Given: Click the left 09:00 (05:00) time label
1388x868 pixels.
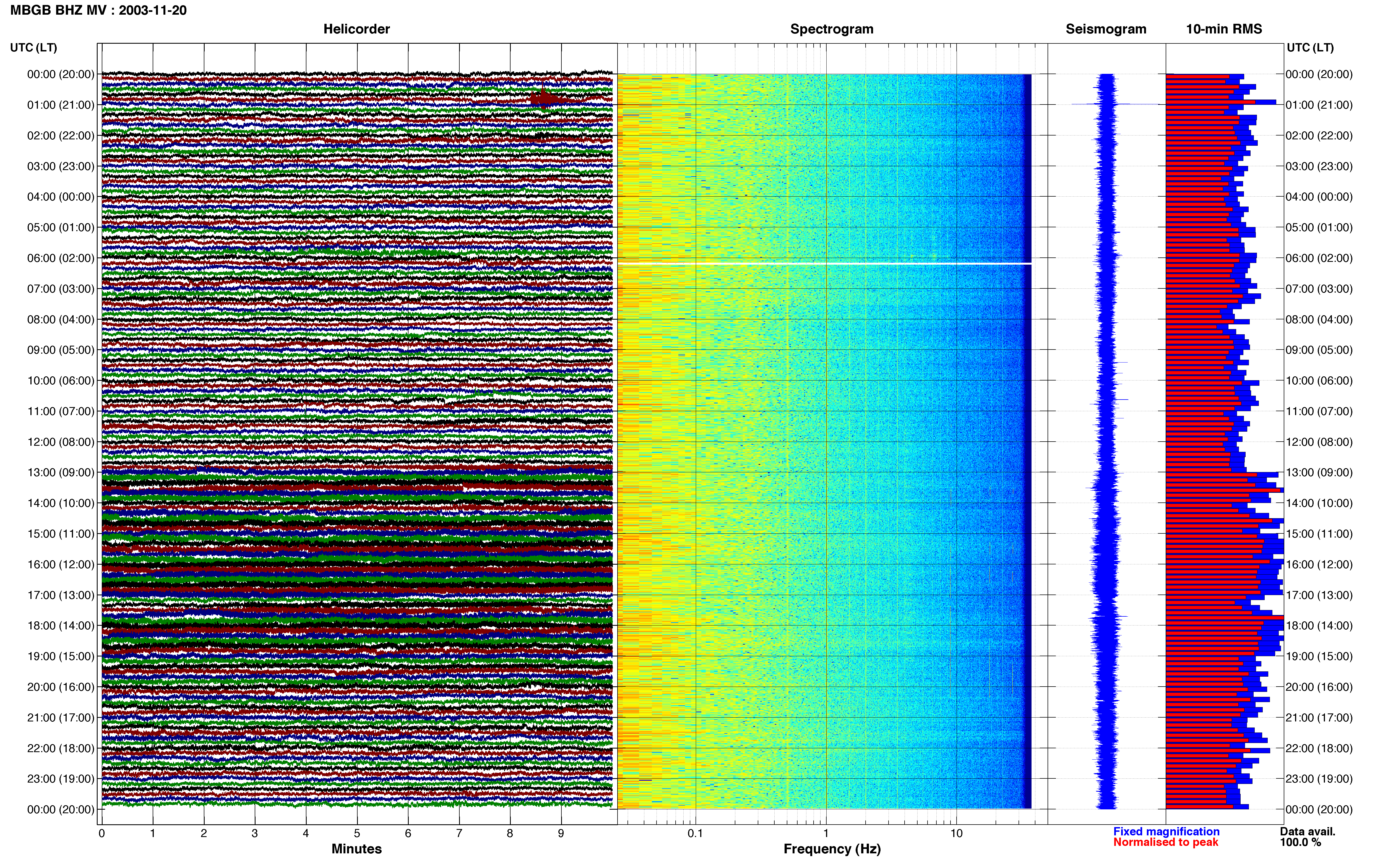Looking at the screenshot, I should (x=61, y=350).
